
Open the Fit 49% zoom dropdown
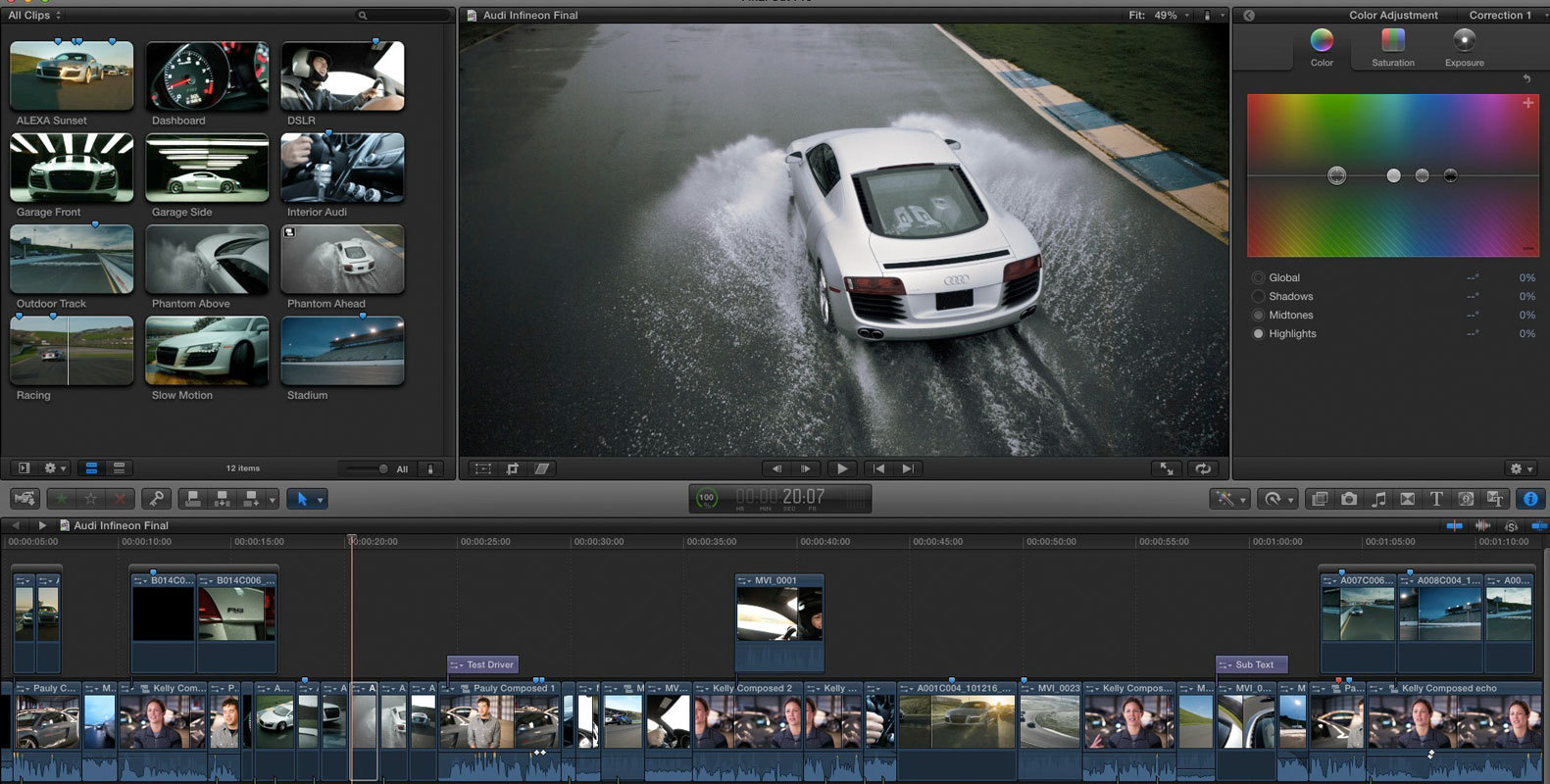(1160, 15)
